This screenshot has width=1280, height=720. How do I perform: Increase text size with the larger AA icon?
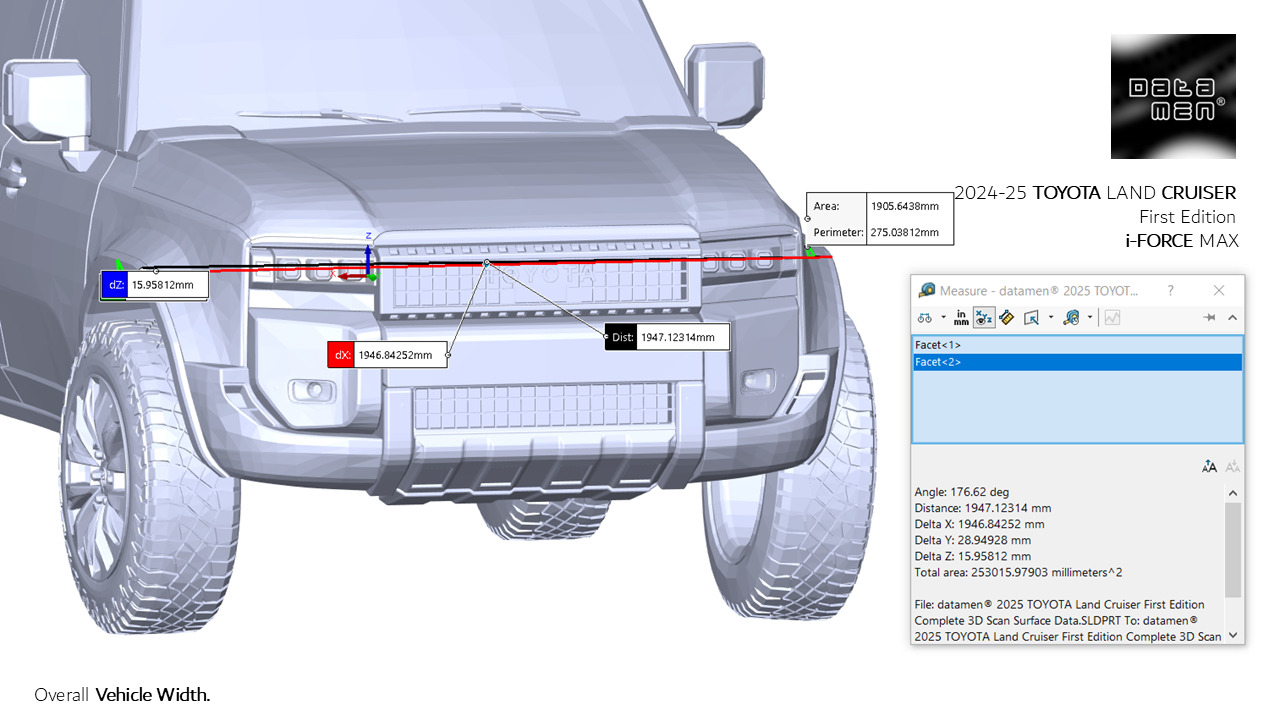click(1209, 466)
